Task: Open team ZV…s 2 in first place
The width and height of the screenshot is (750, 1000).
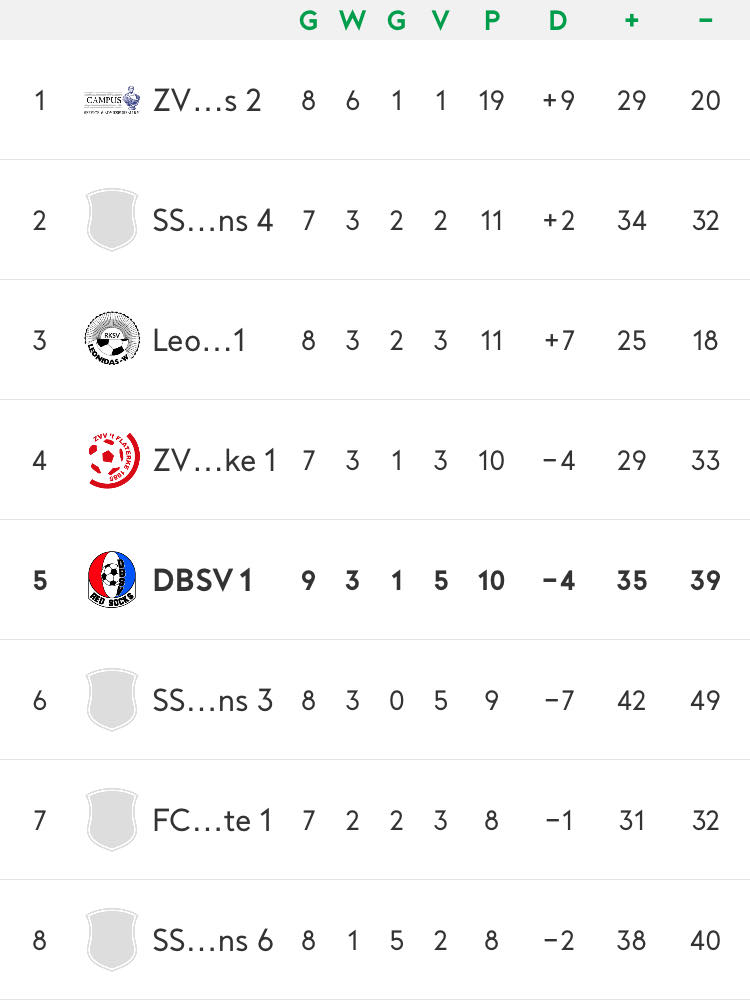Action: pos(207,101)
